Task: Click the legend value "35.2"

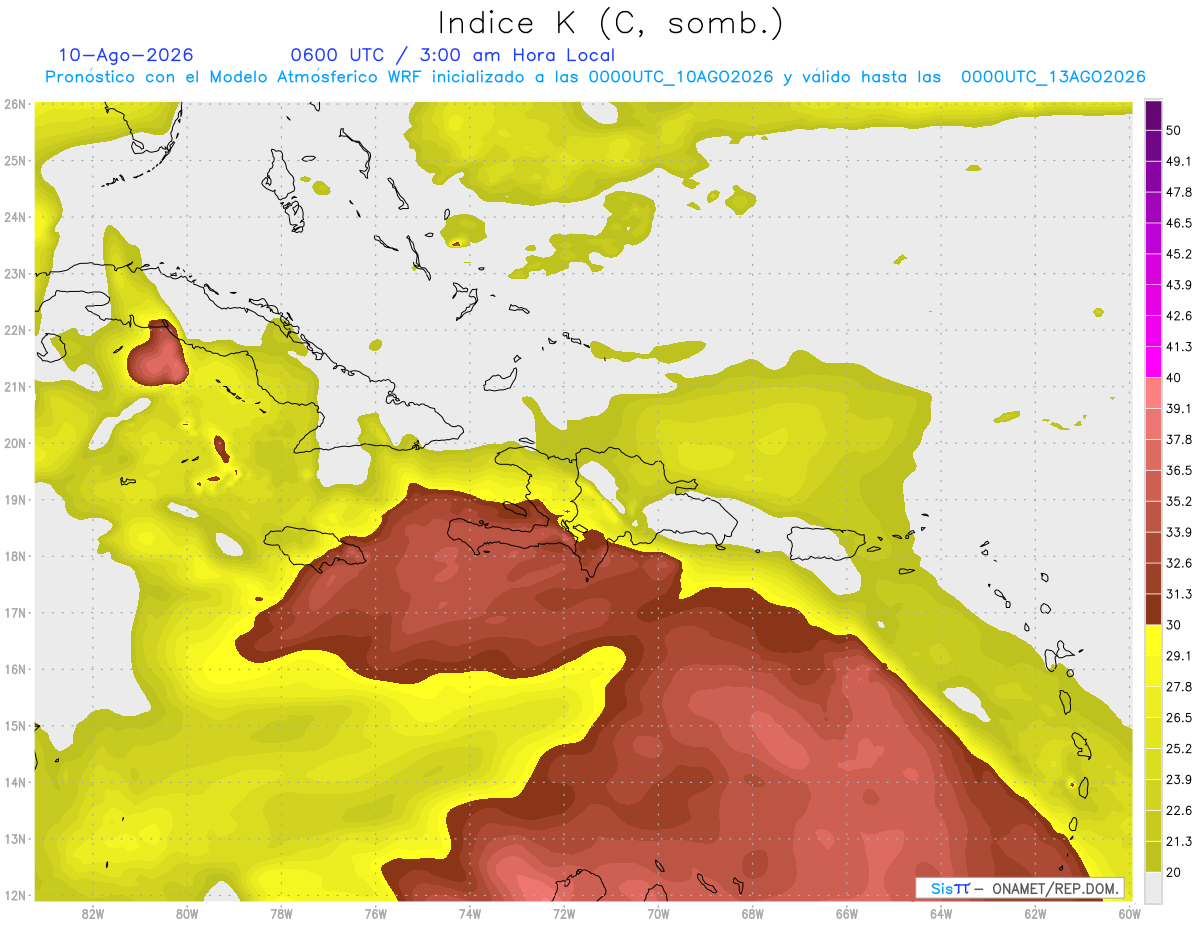Action: coord(1180,501)
